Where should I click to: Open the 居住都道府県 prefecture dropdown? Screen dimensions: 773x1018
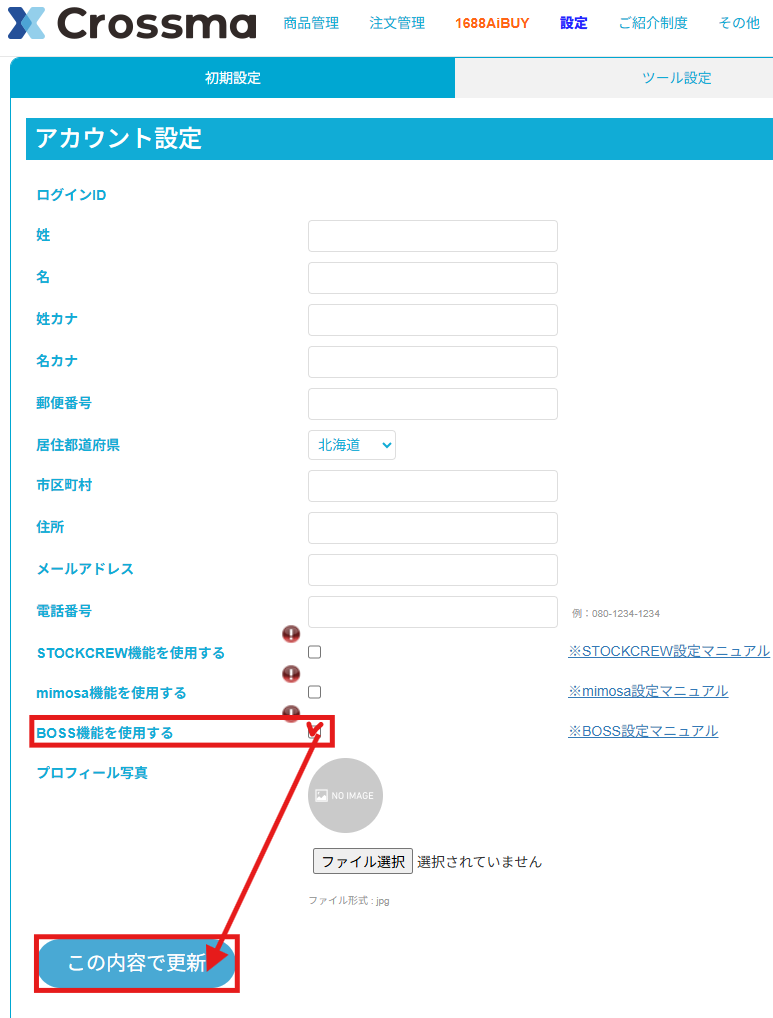point(352,445)
